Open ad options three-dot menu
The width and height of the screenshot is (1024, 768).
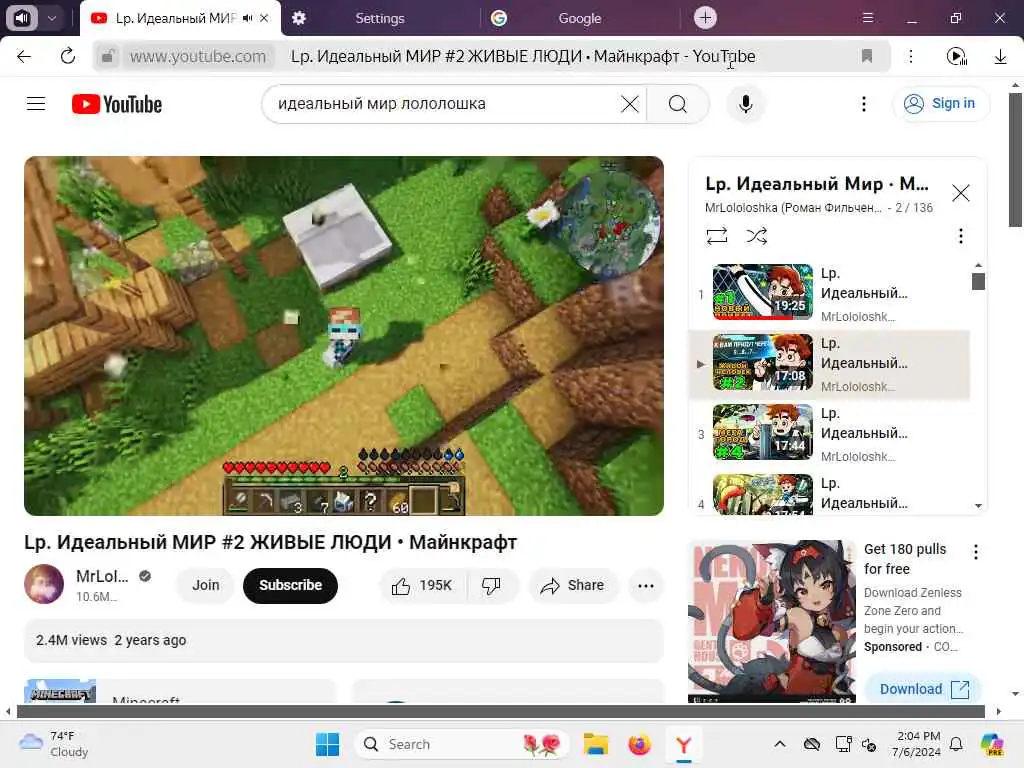(975, 552)
